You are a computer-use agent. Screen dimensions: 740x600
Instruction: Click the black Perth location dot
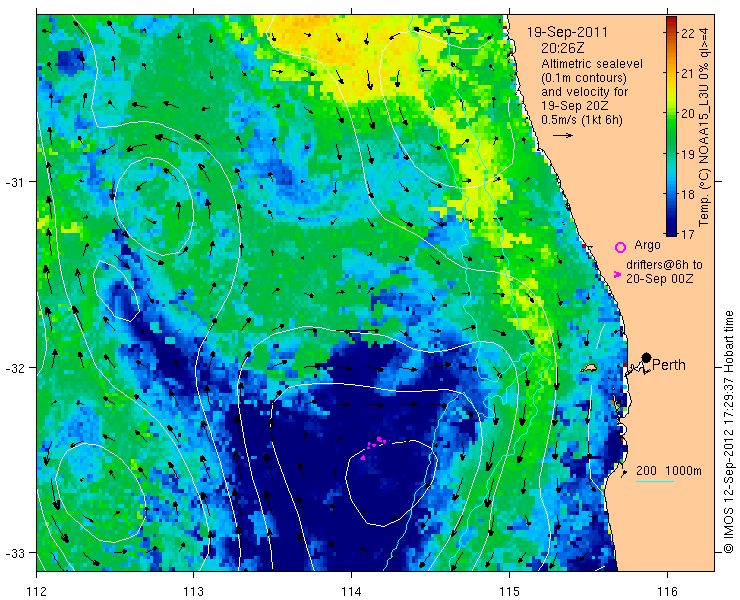647,357
